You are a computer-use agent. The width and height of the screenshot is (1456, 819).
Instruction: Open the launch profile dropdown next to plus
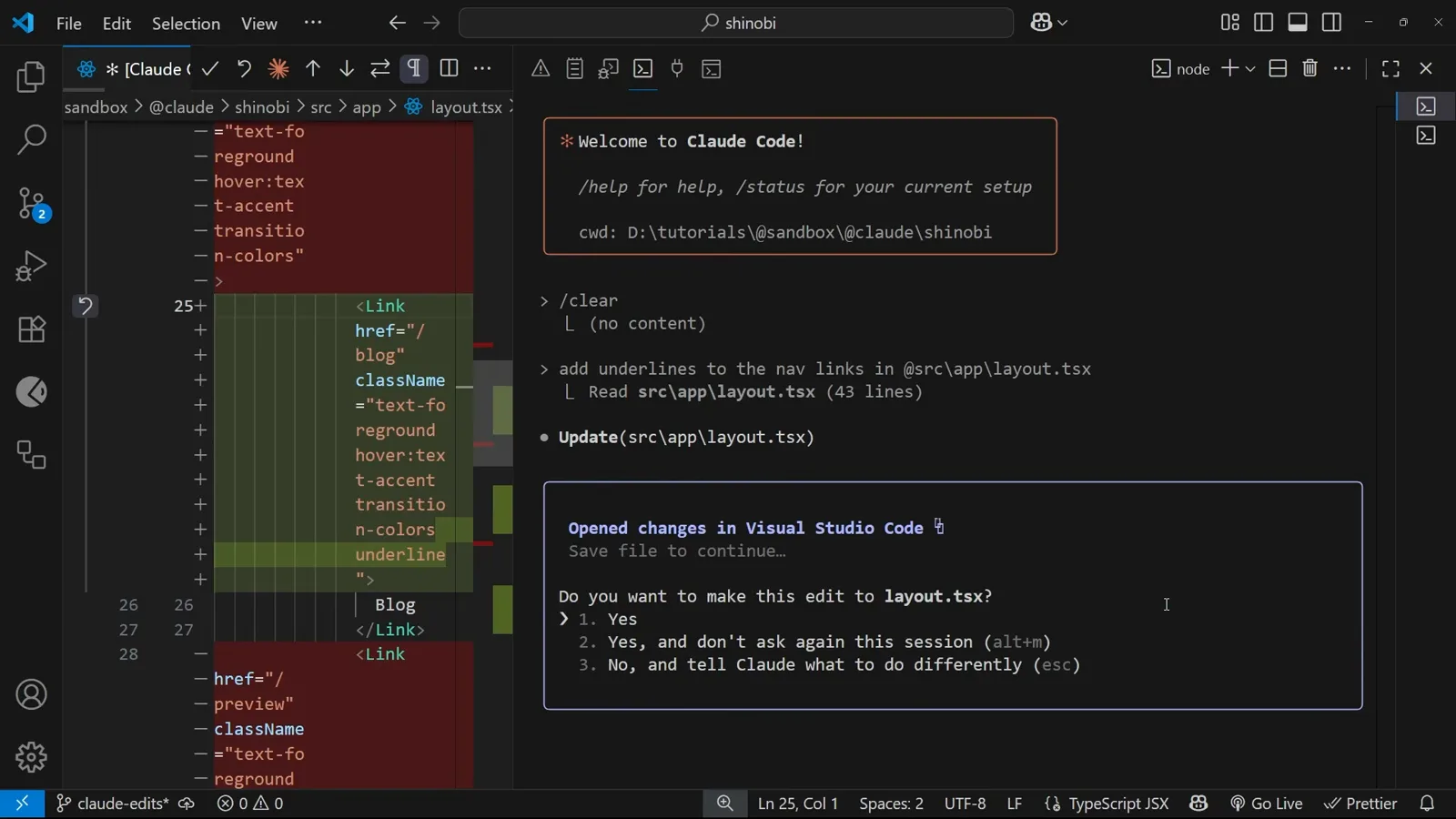pos(1250,69)
